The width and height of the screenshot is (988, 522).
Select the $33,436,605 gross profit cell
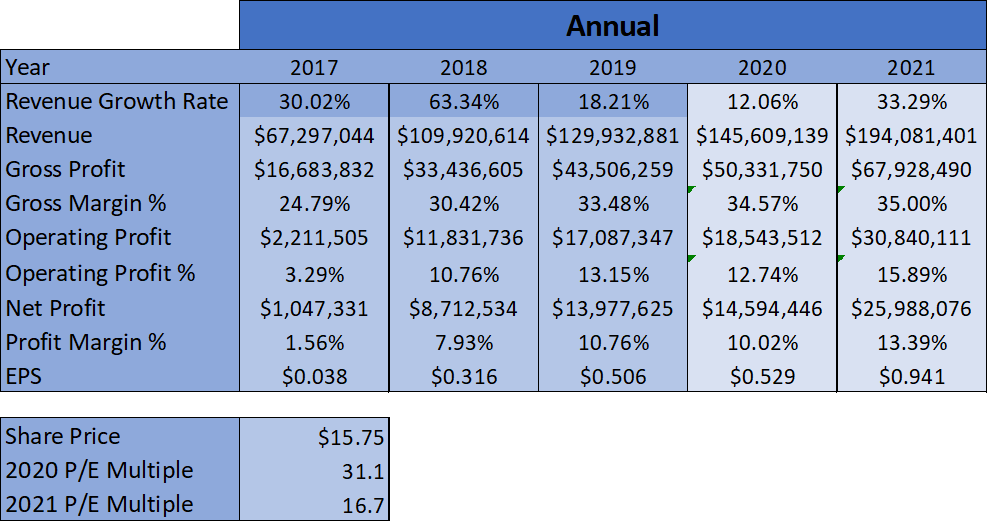point(464,169)
